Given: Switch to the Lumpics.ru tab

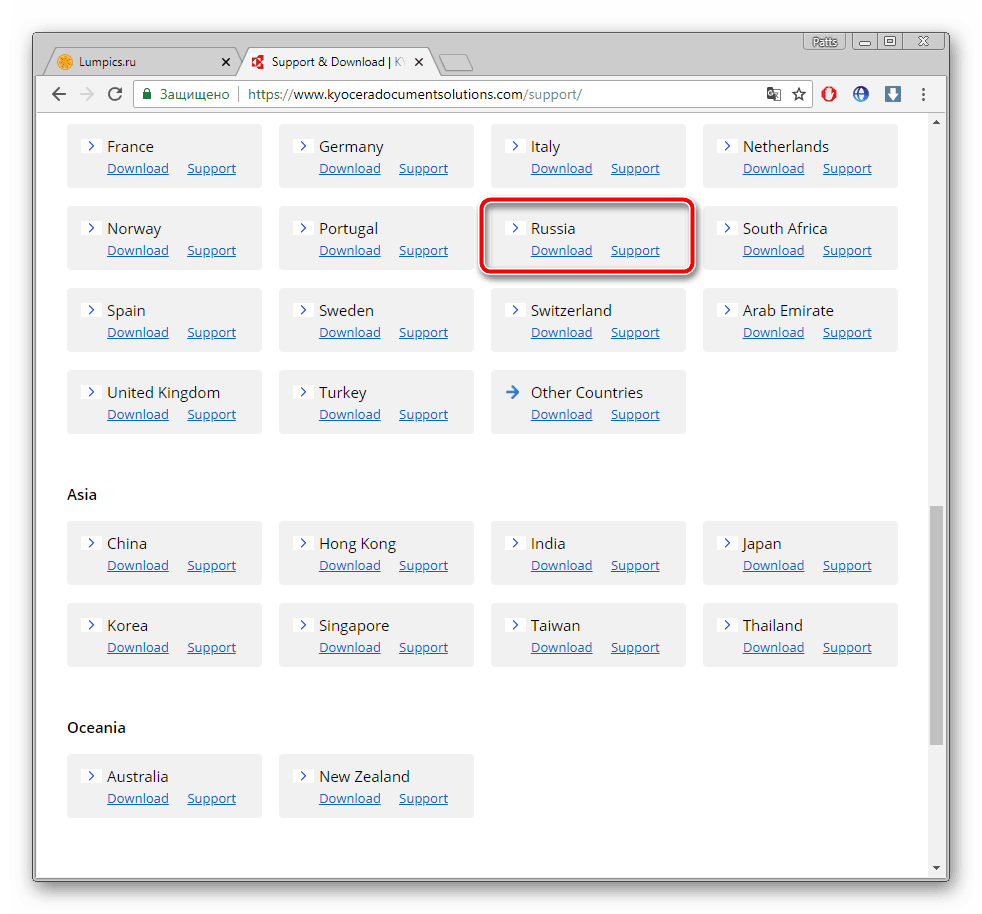Looking at the screenshot, I should tap(140, 62).
